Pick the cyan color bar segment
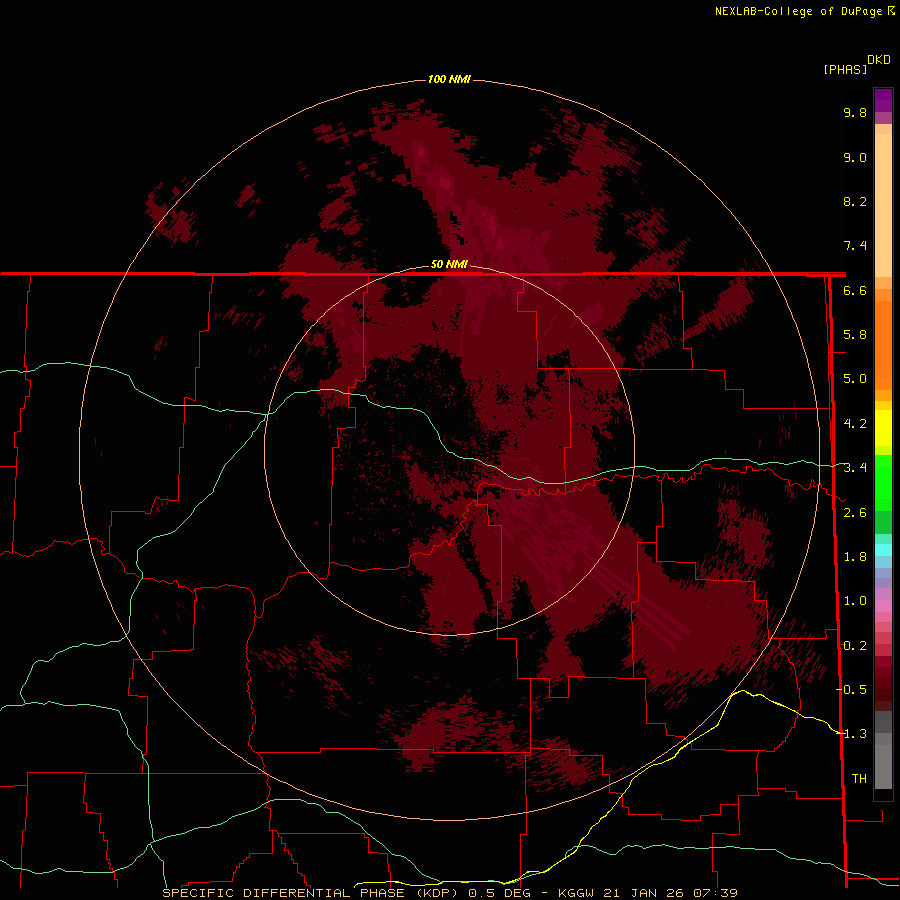The height and width of the screenshot is (900, 900). click(x=883, y=550)
